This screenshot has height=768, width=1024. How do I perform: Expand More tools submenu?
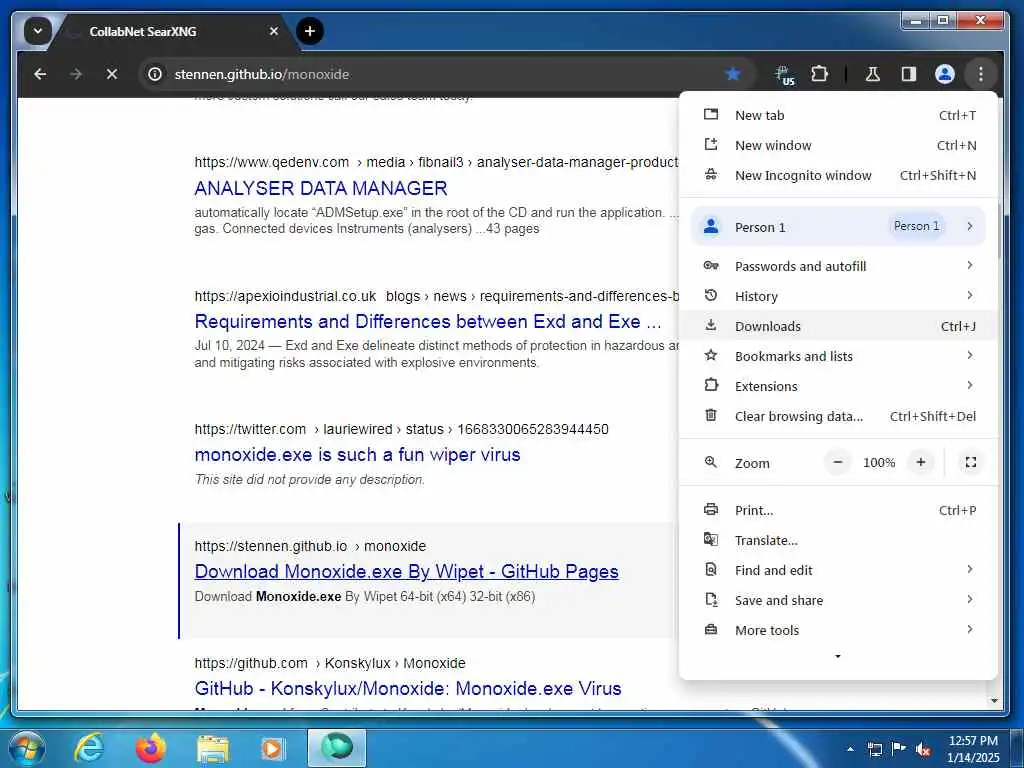point(839,630)
